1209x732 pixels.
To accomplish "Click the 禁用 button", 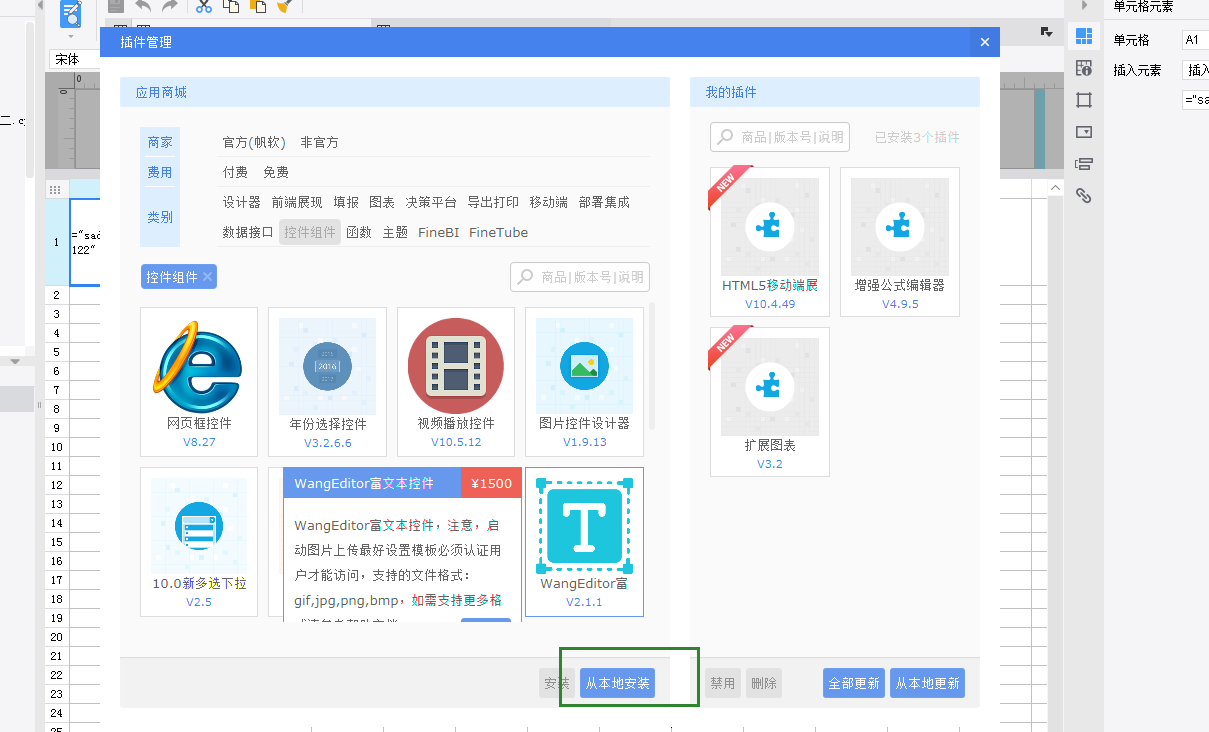I will 722,683.
